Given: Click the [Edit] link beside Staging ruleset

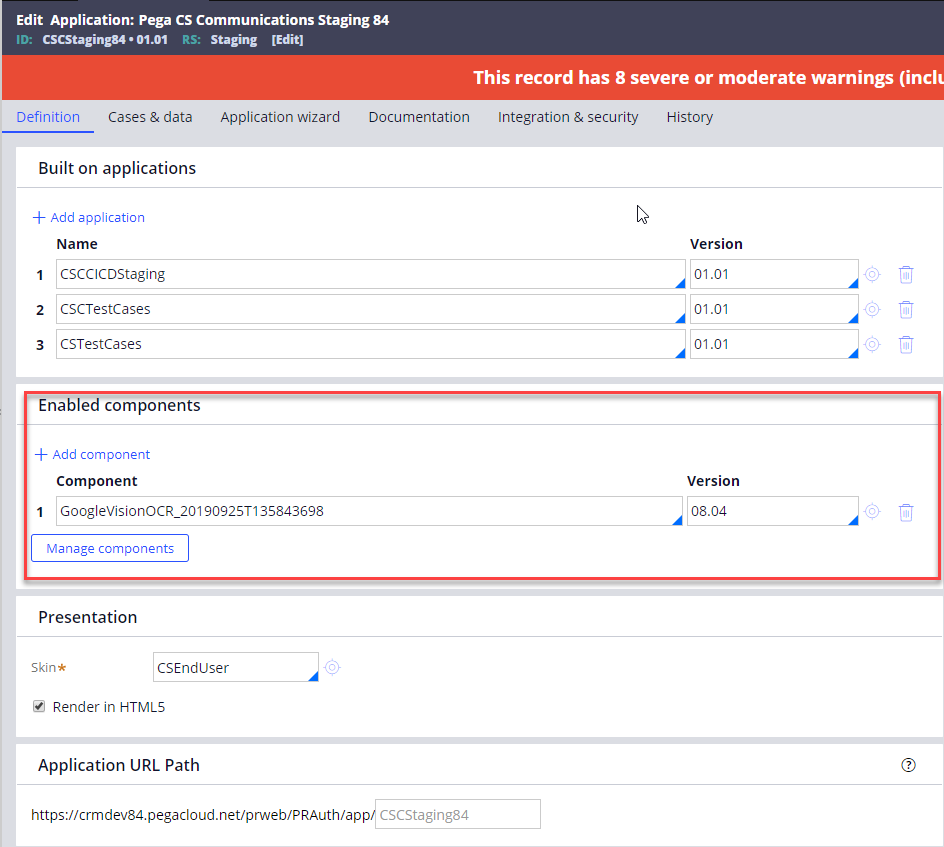Looking at the screenshot, I should click(287, 40).
